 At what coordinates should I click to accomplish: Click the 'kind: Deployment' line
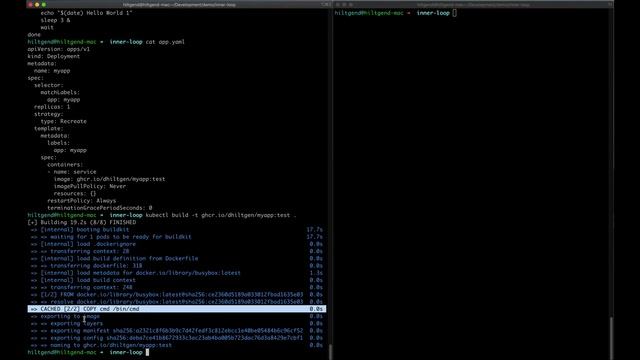53,56
